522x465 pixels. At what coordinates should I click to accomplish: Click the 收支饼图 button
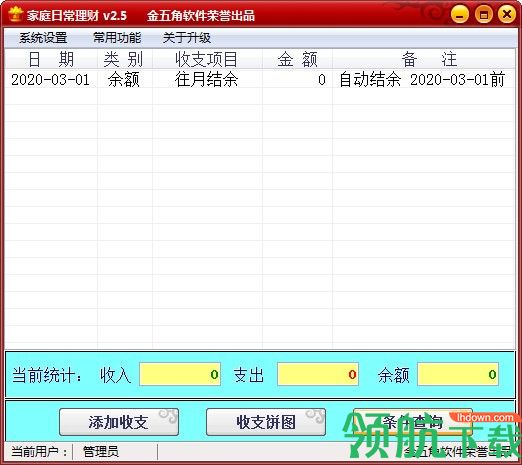[266, 422]
